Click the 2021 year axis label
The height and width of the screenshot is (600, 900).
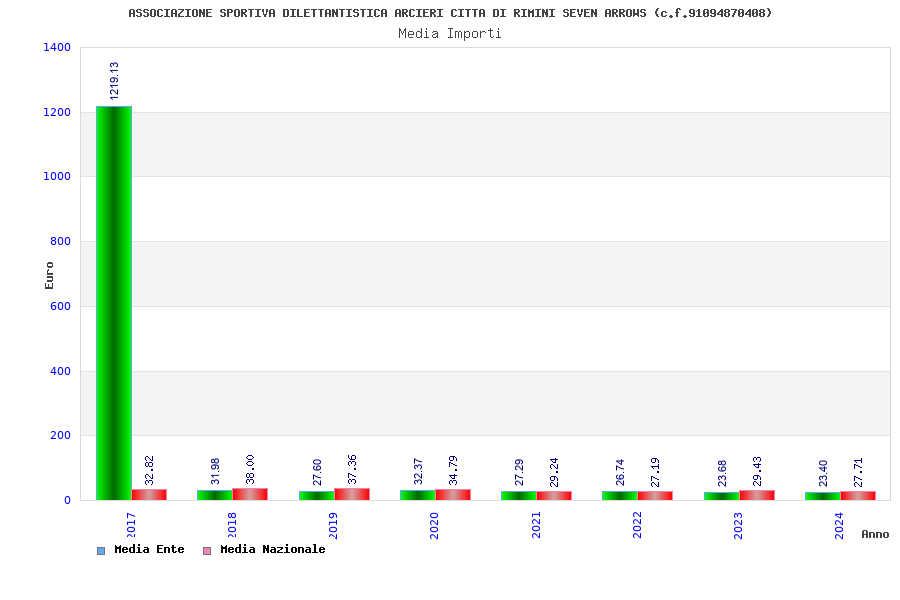(536, 525)
